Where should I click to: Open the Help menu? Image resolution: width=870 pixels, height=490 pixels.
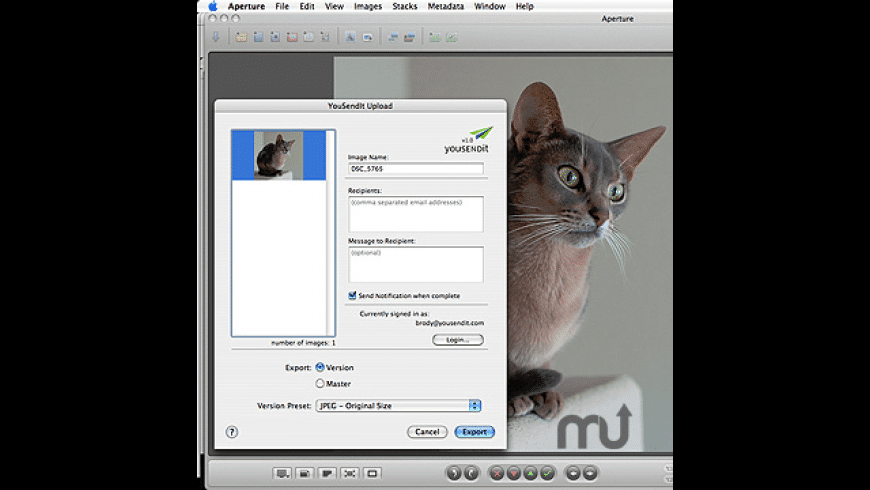tap(524, 6)
